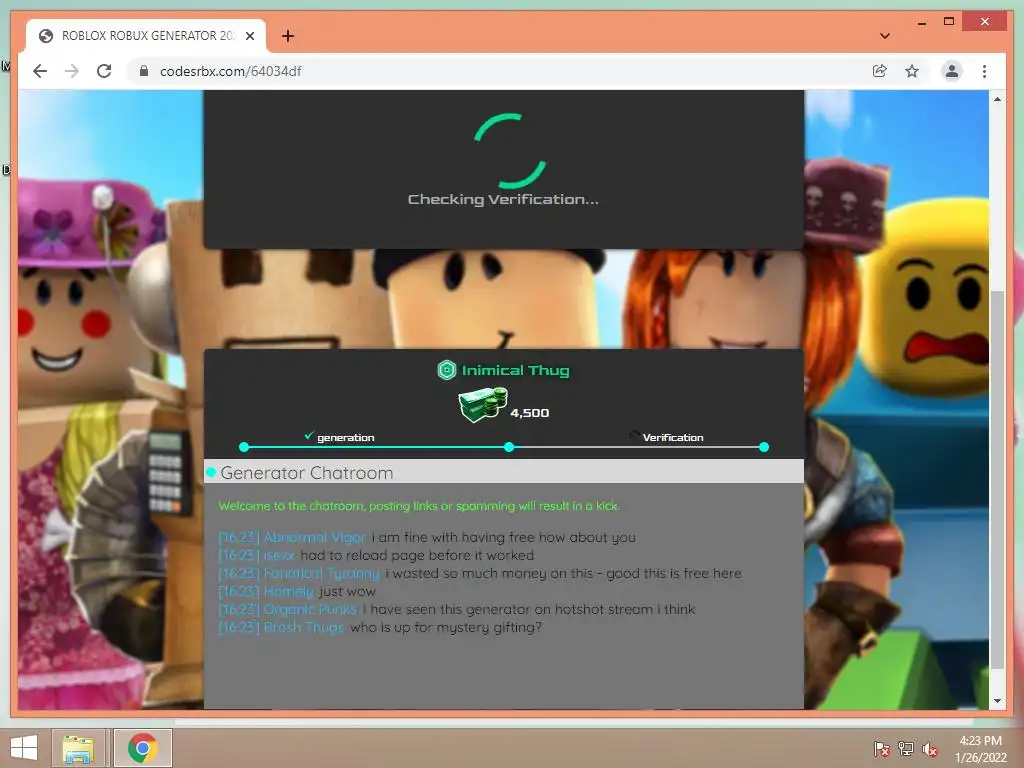The height and width of the screenshot is (768, 1024).
Task: Open a new tab with plus button
Action: click(x=287, y=36)
